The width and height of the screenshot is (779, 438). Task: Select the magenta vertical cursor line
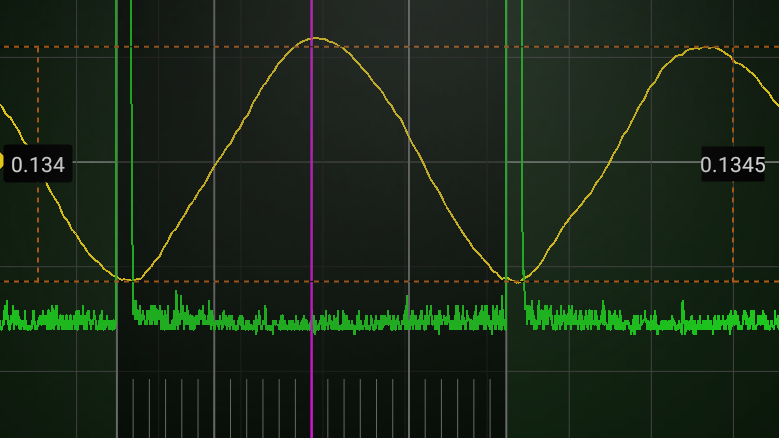[x=311, y=200]
